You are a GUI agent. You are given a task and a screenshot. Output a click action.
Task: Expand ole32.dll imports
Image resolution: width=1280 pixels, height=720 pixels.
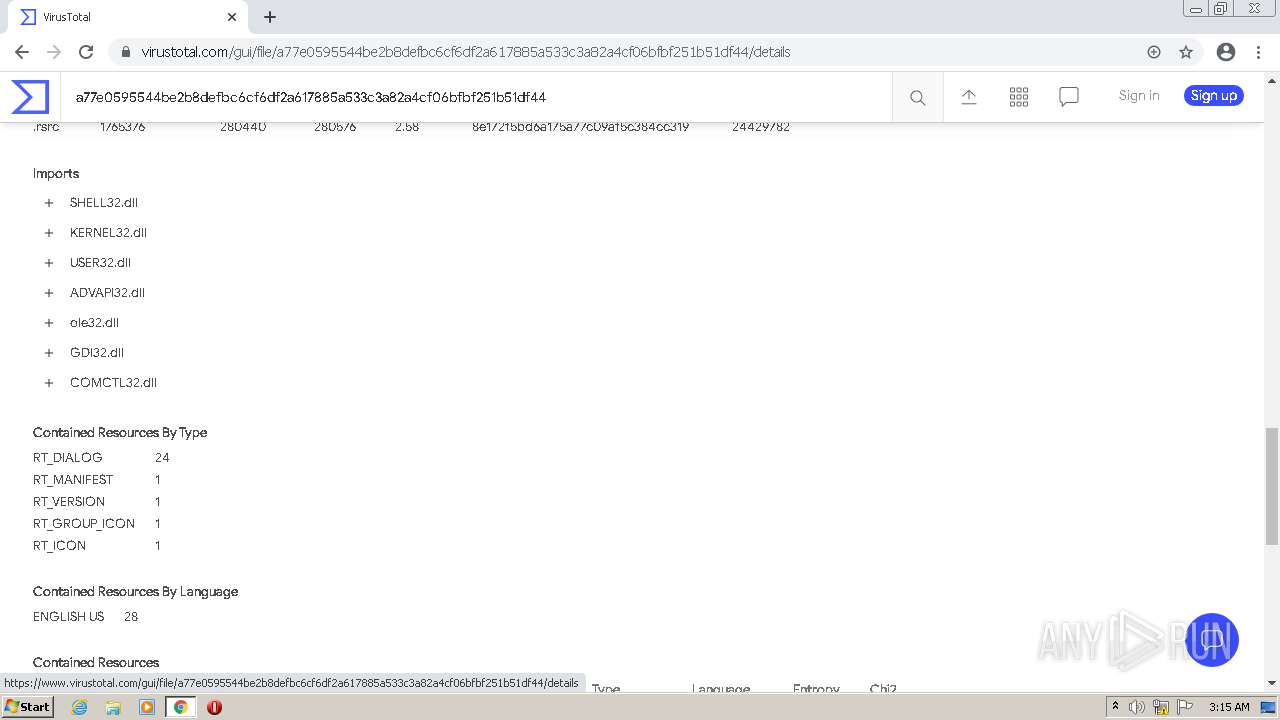point(48,323)
